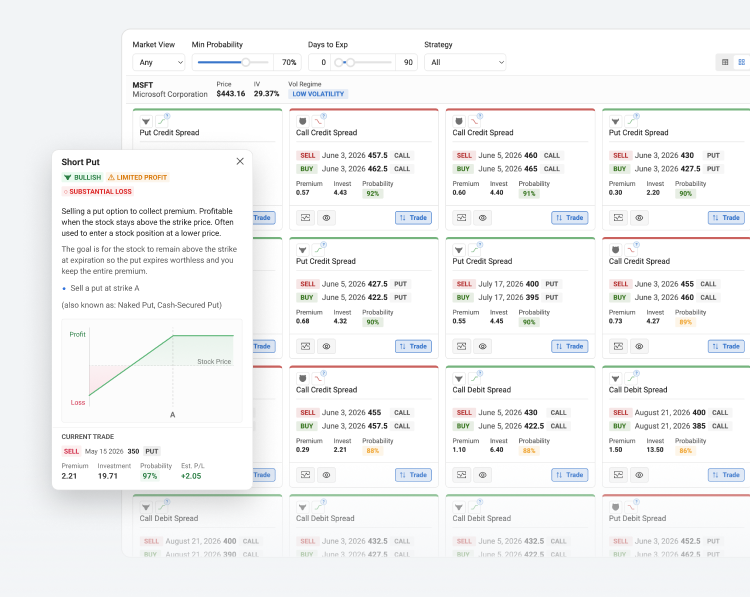Trade the August 21 400/385 Call Debit Spread

[726, 475]
